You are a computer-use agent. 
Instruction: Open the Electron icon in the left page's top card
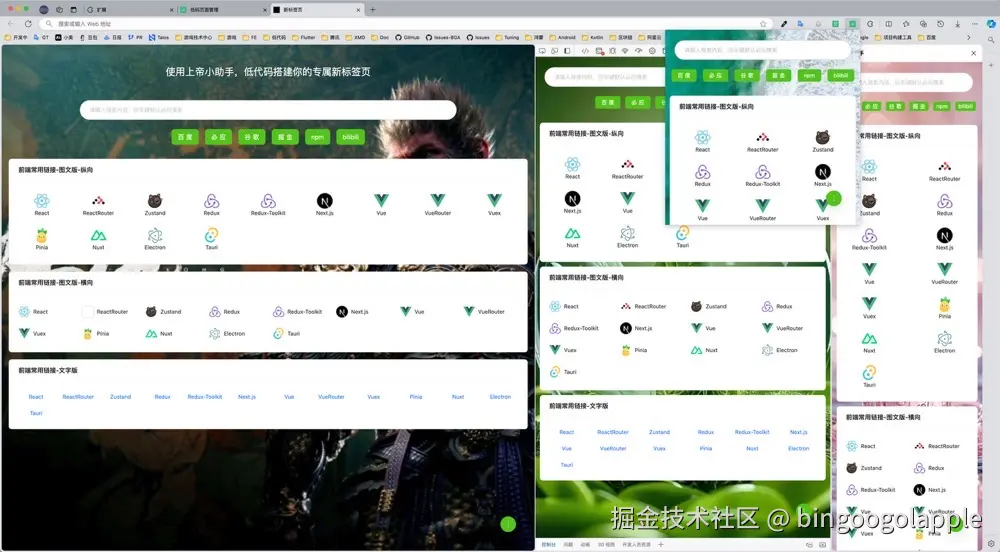tap(155, 237)
